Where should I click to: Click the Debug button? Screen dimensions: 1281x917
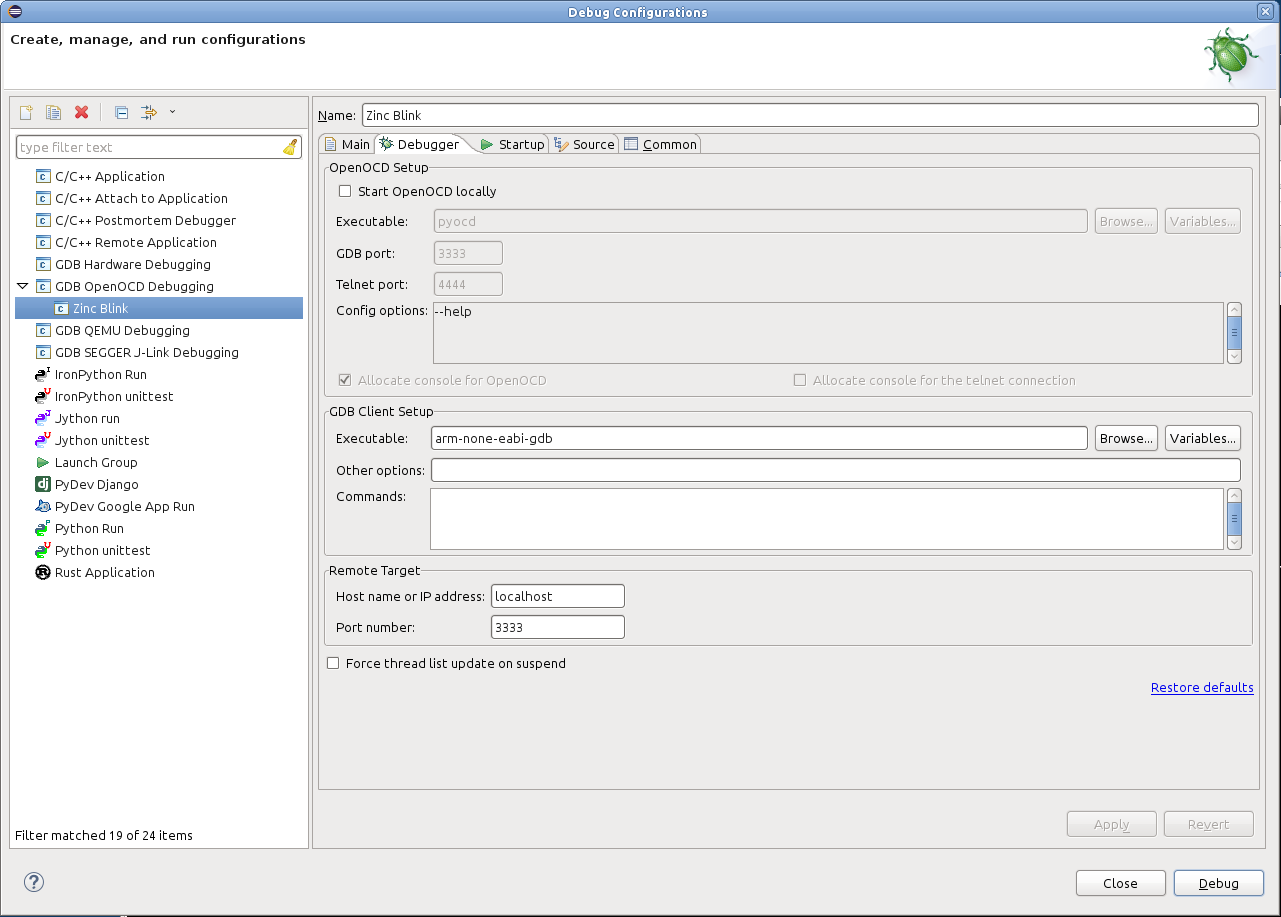[x=1219, y=883]
